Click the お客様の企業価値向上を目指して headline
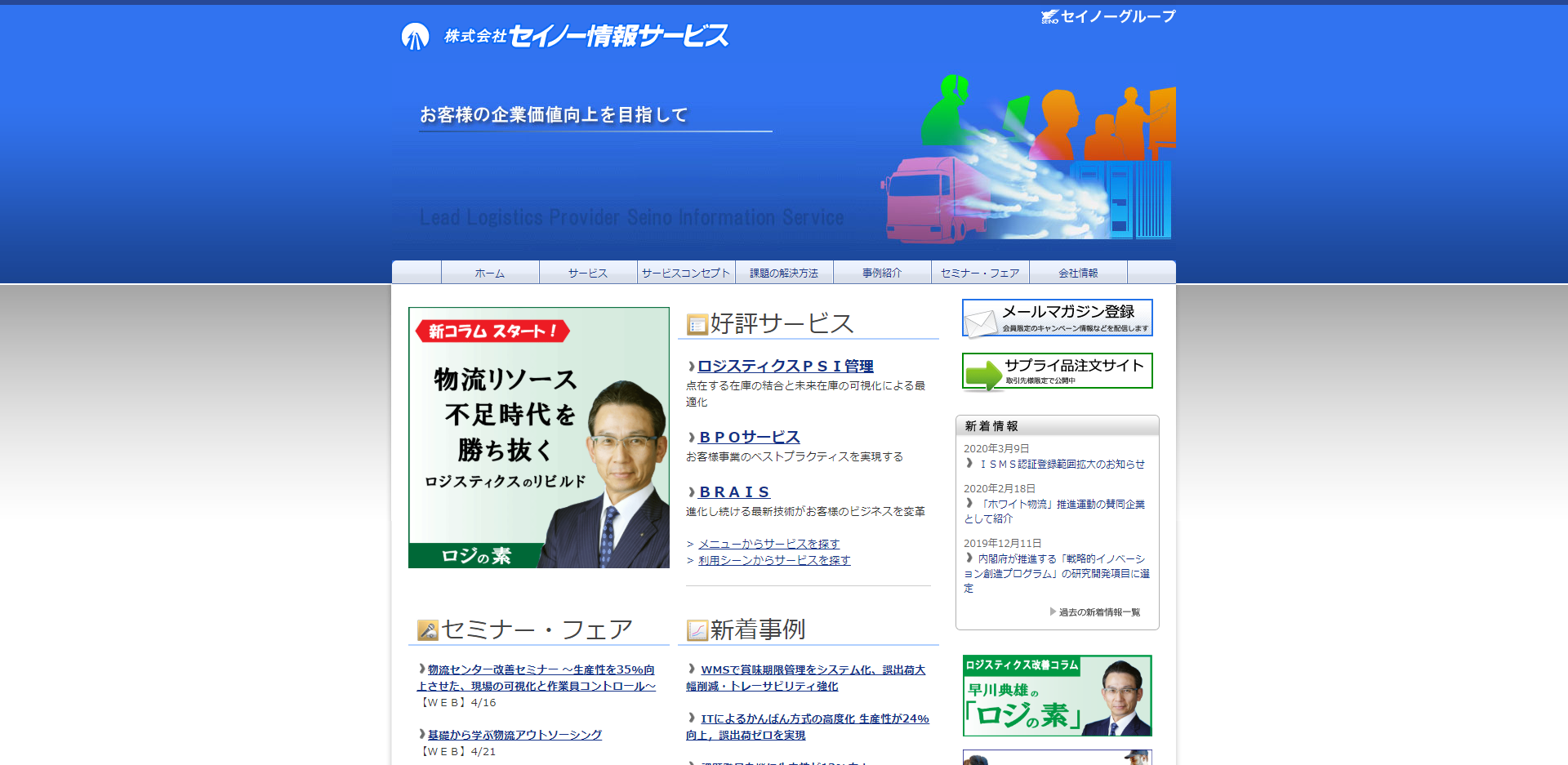This screenshot has width=1568, height=765. tap(554, 114)
